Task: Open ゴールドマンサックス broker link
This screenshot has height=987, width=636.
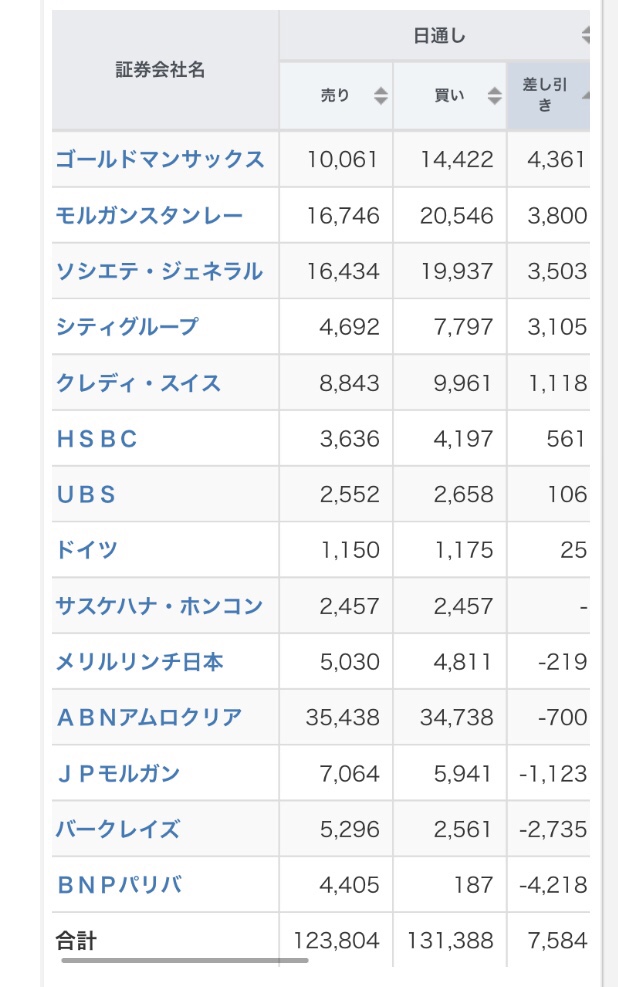Action: [160, 159]
